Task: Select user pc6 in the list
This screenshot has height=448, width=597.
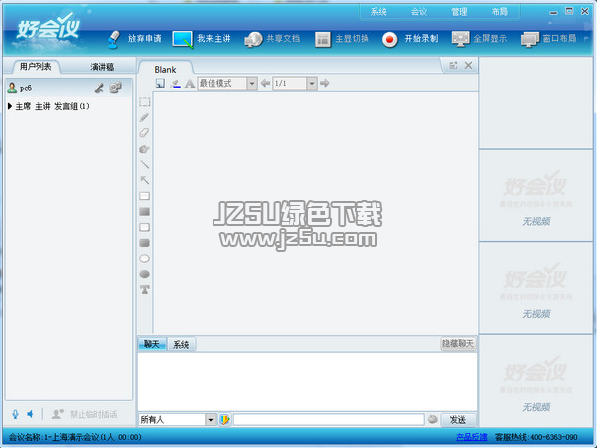Action: (69, 88)
